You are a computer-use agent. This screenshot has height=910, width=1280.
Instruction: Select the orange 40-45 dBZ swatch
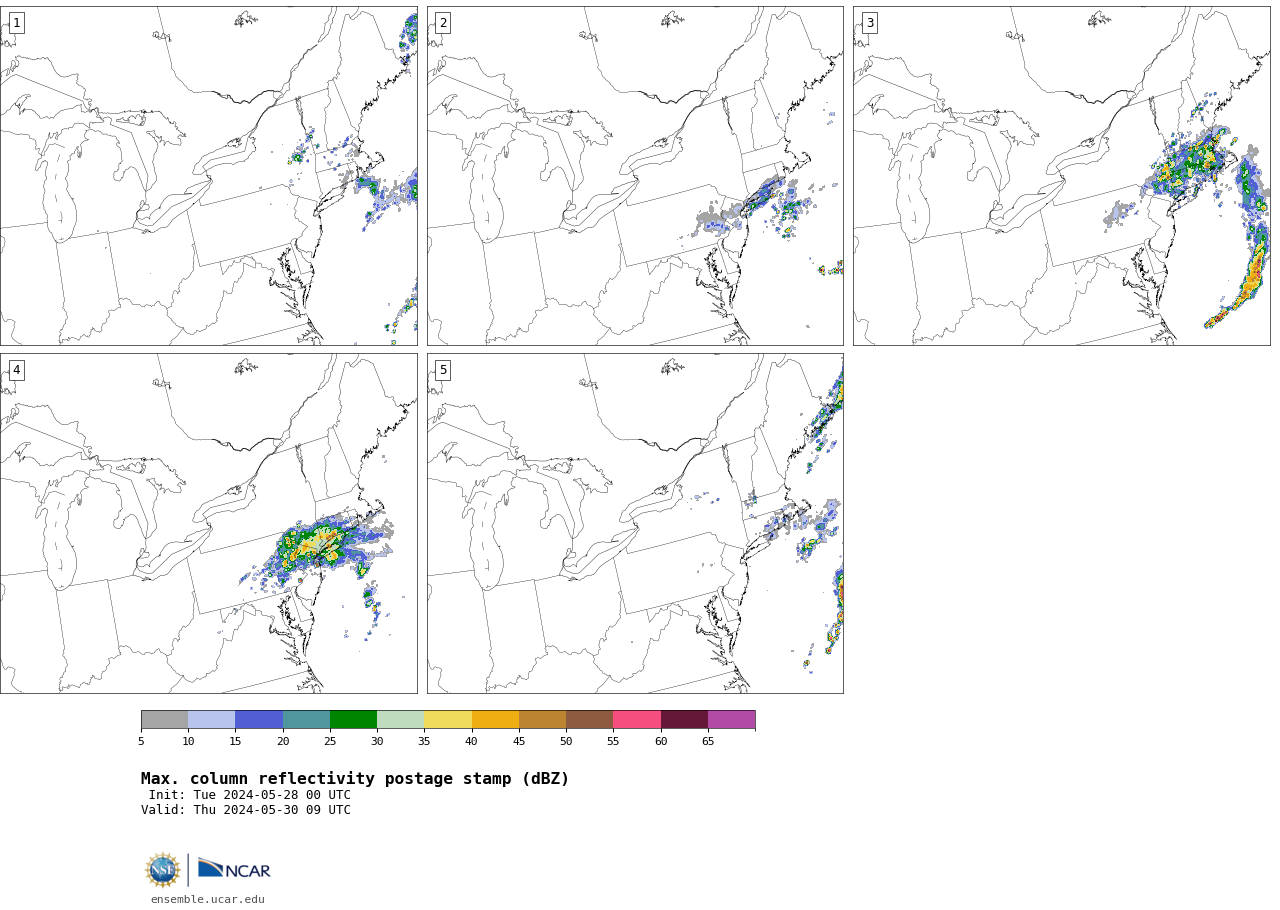pyautogui.click(x=495, y=720)
